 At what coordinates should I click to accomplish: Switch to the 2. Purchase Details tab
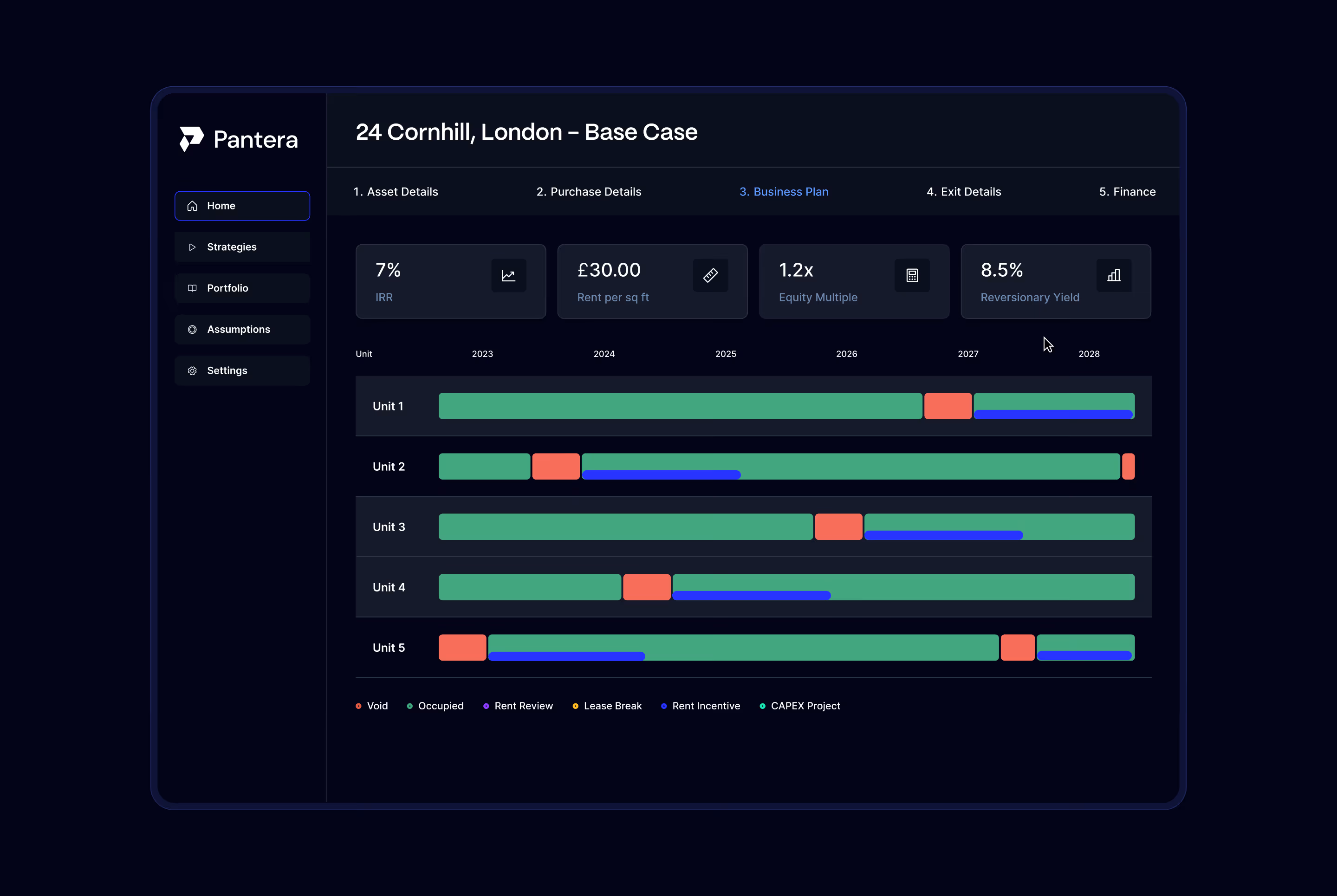pos(589,192)
